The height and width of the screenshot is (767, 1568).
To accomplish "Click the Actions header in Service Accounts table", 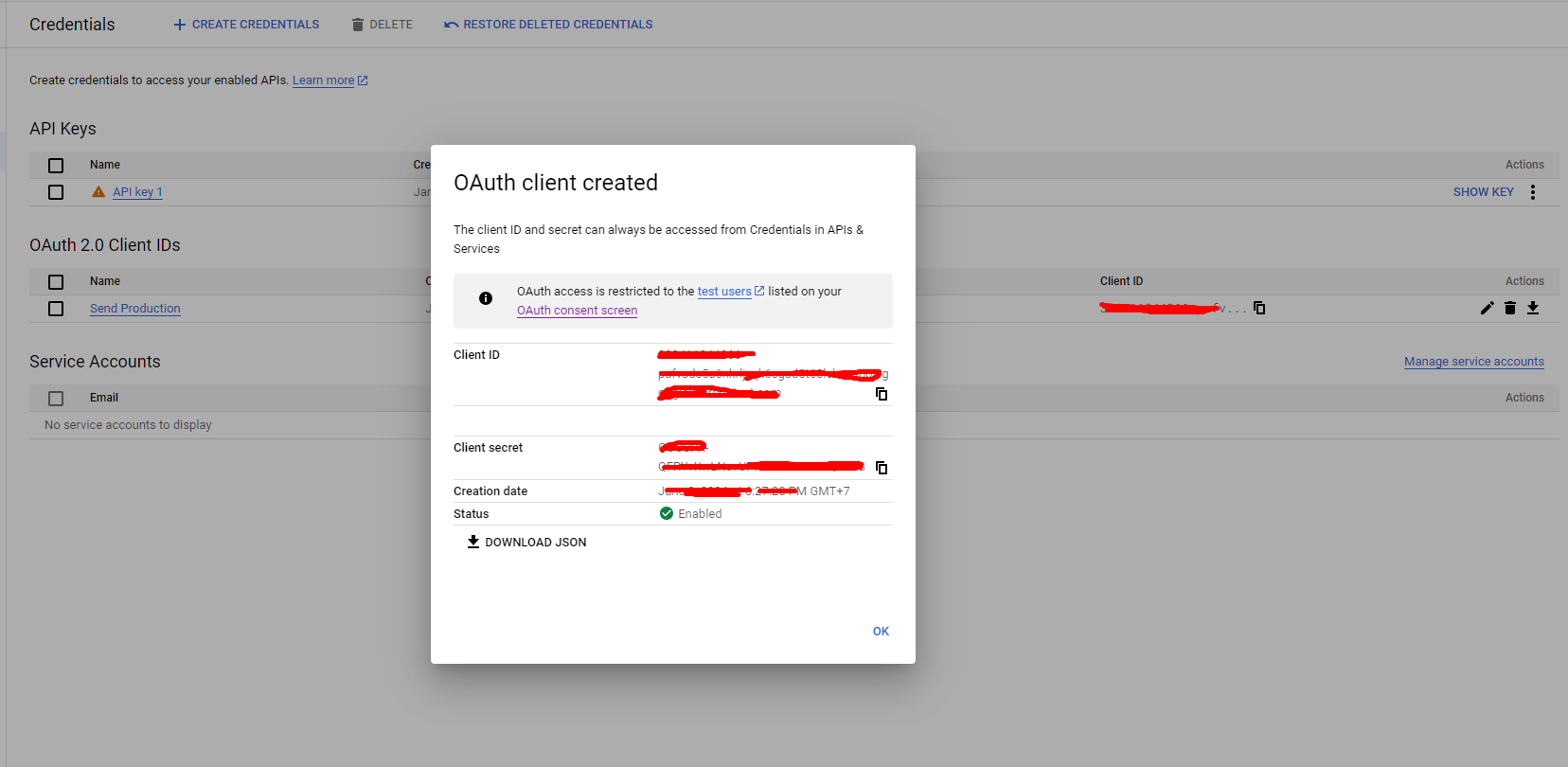I will [1524, 398].
